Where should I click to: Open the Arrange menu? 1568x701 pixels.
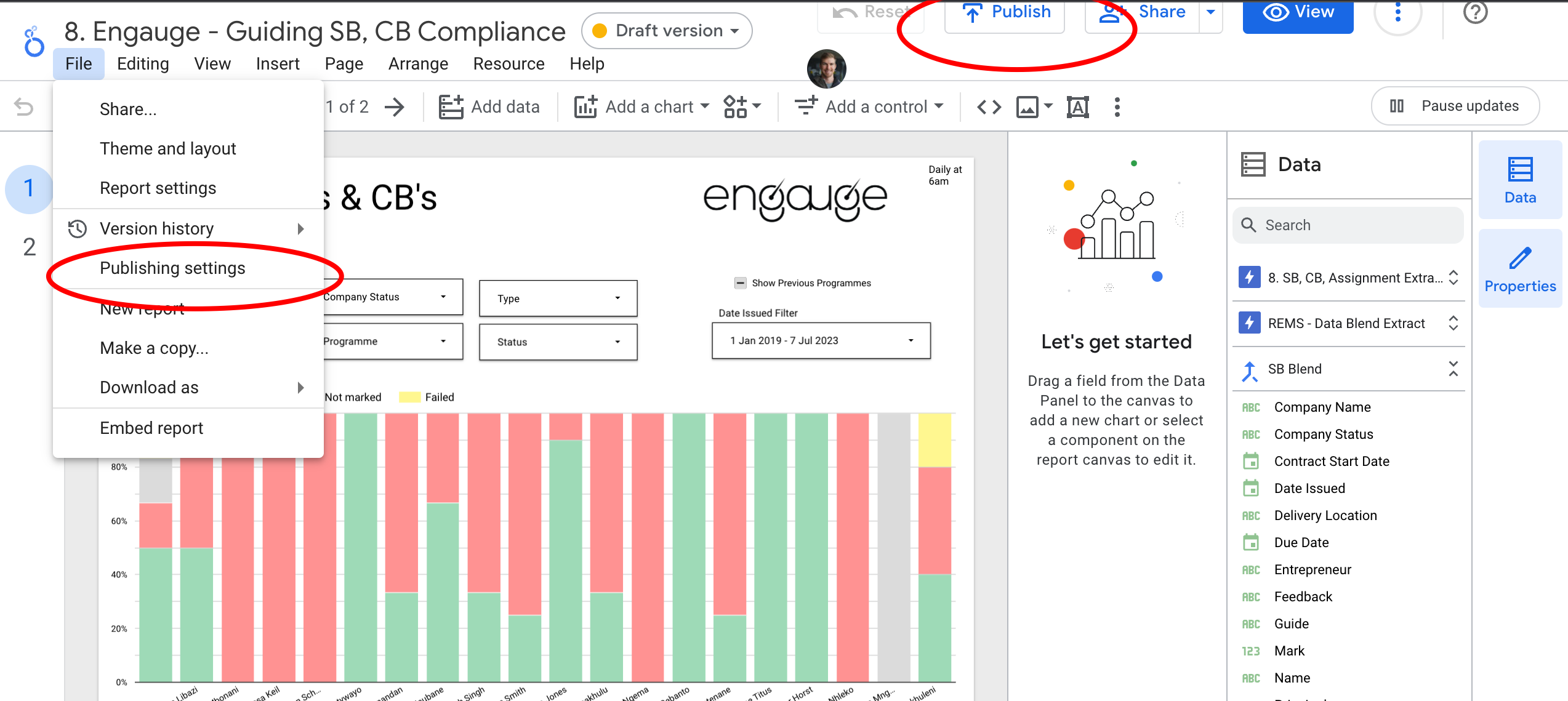(418, 64)
